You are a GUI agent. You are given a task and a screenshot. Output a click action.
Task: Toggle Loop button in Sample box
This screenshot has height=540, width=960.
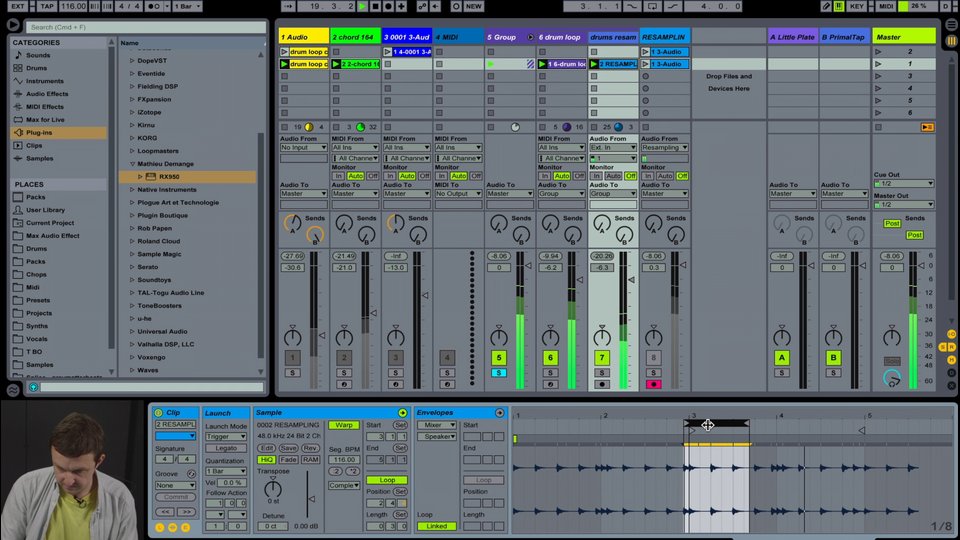[x=386, y=480]
